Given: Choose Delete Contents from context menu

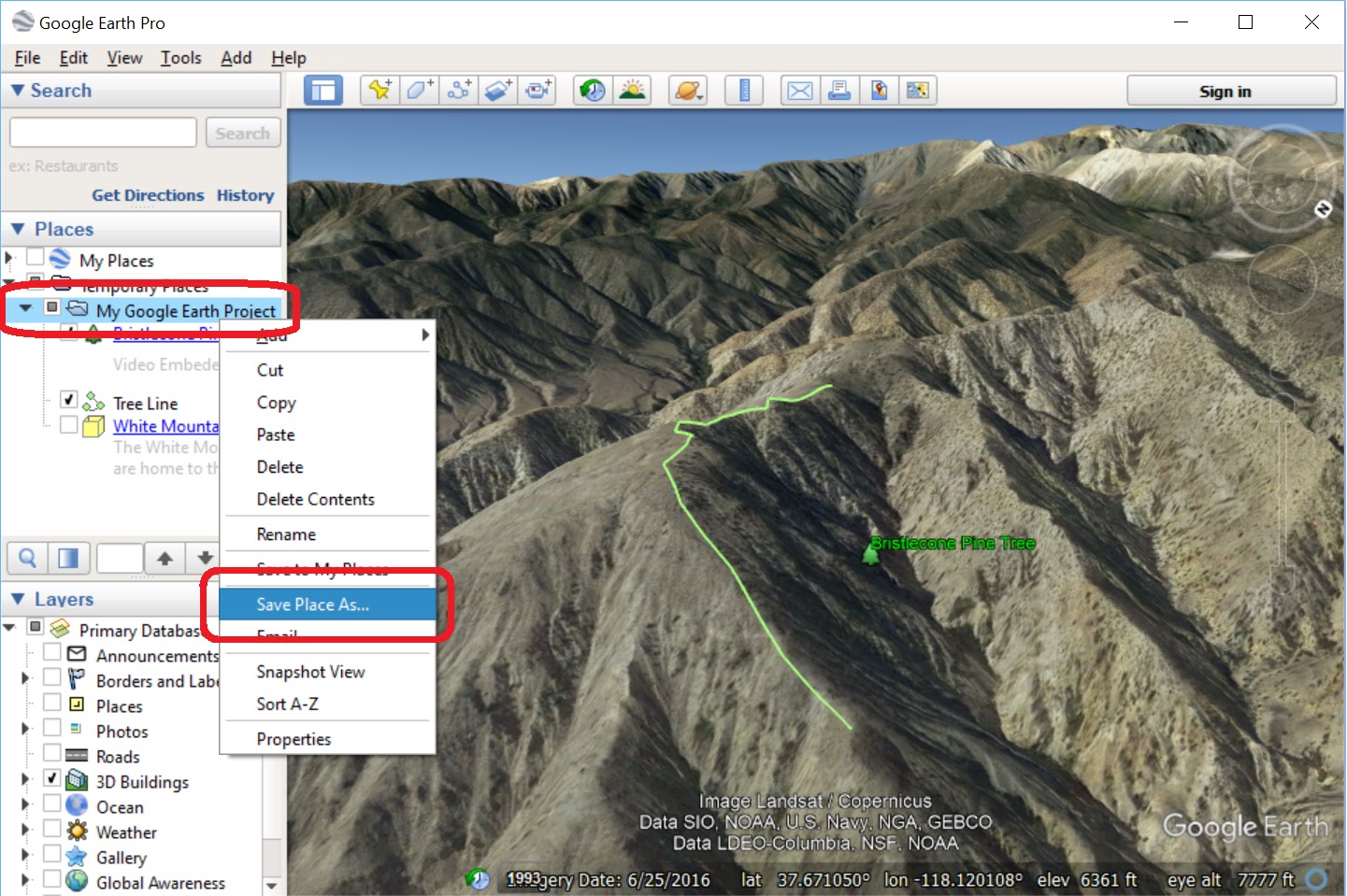Looking at the screenshot, I should pos(328,499).
